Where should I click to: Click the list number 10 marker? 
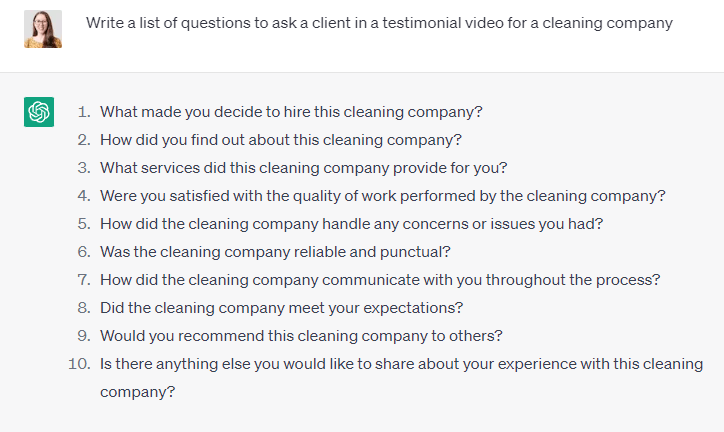click(x=79, y=364)
